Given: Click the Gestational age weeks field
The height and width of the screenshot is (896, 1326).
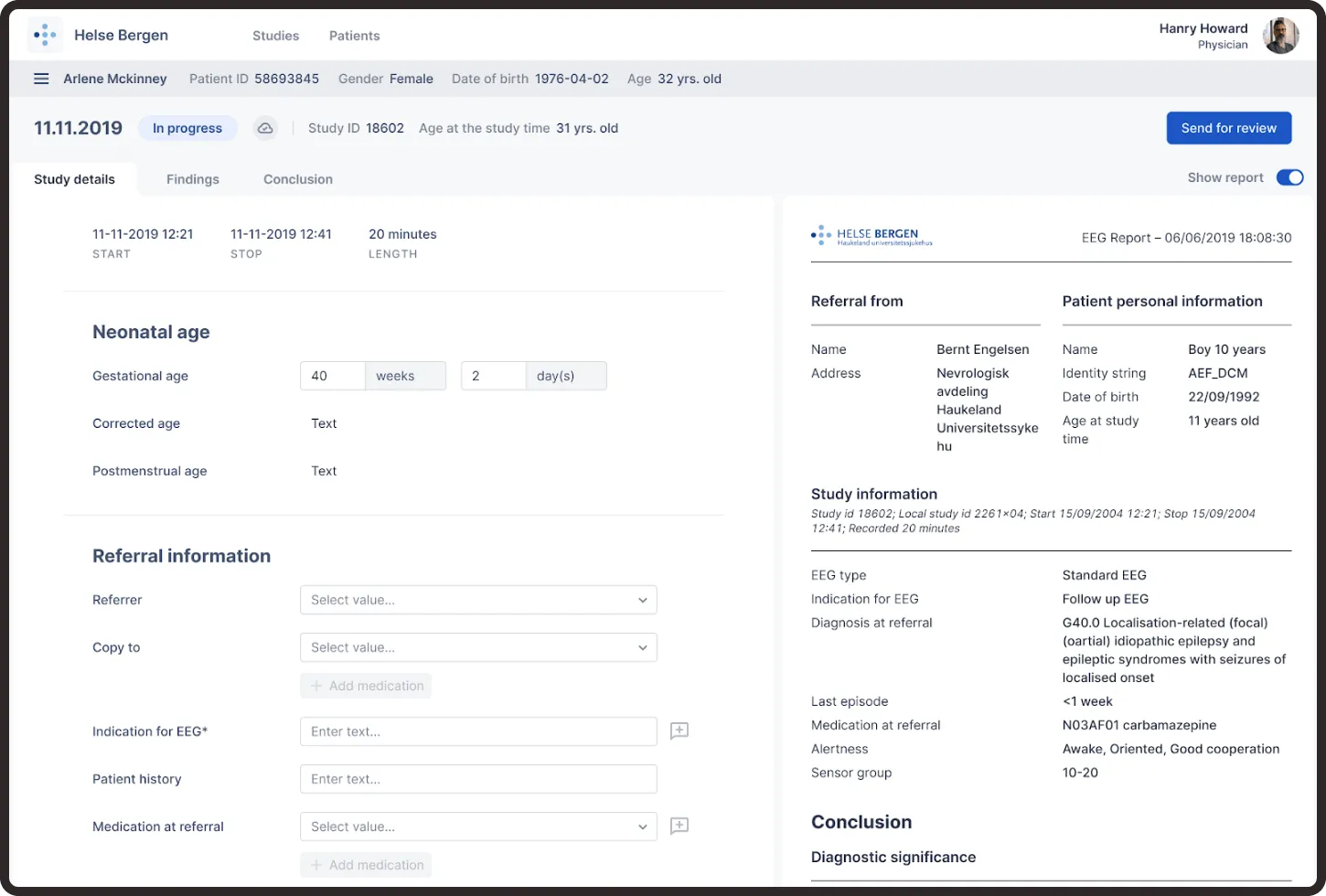Looking at the screenshot, I should click(333, 376).
